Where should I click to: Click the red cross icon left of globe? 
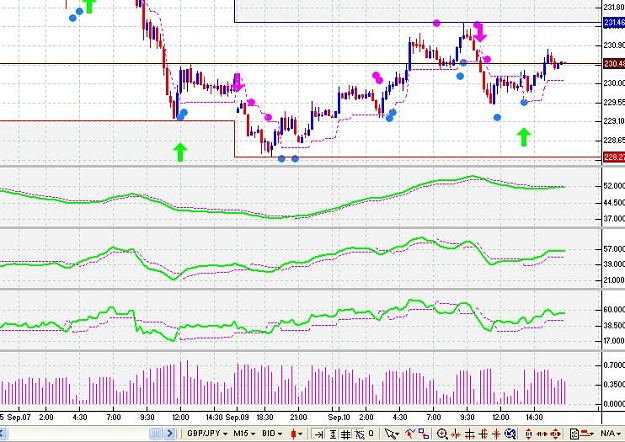(496, 434)
